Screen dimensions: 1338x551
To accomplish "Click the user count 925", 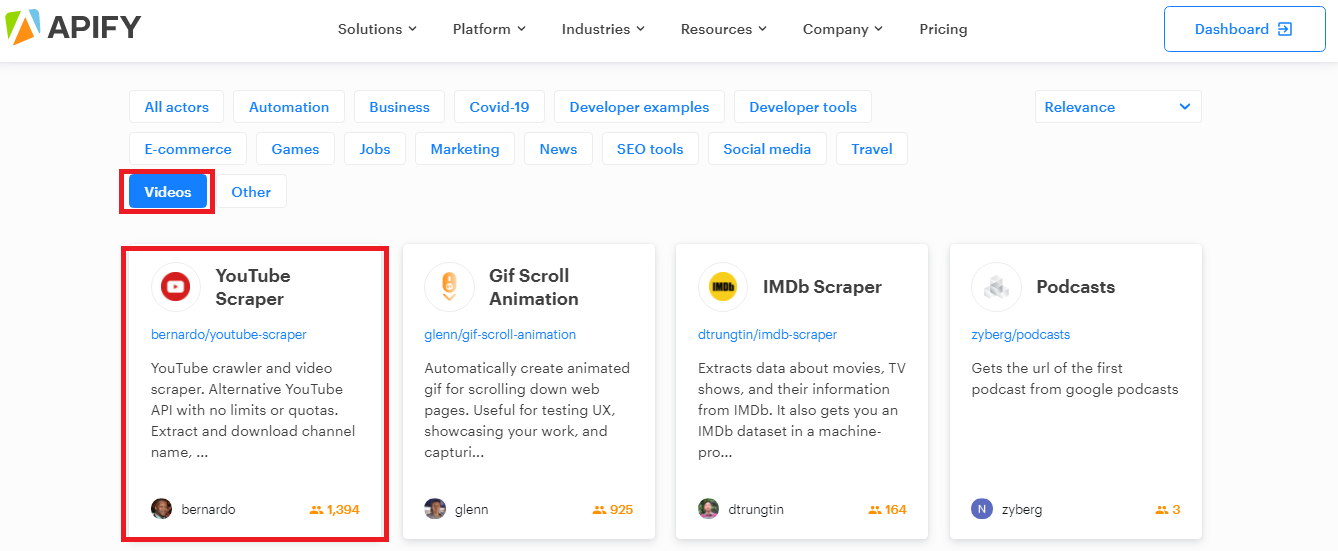I will 621,510.
